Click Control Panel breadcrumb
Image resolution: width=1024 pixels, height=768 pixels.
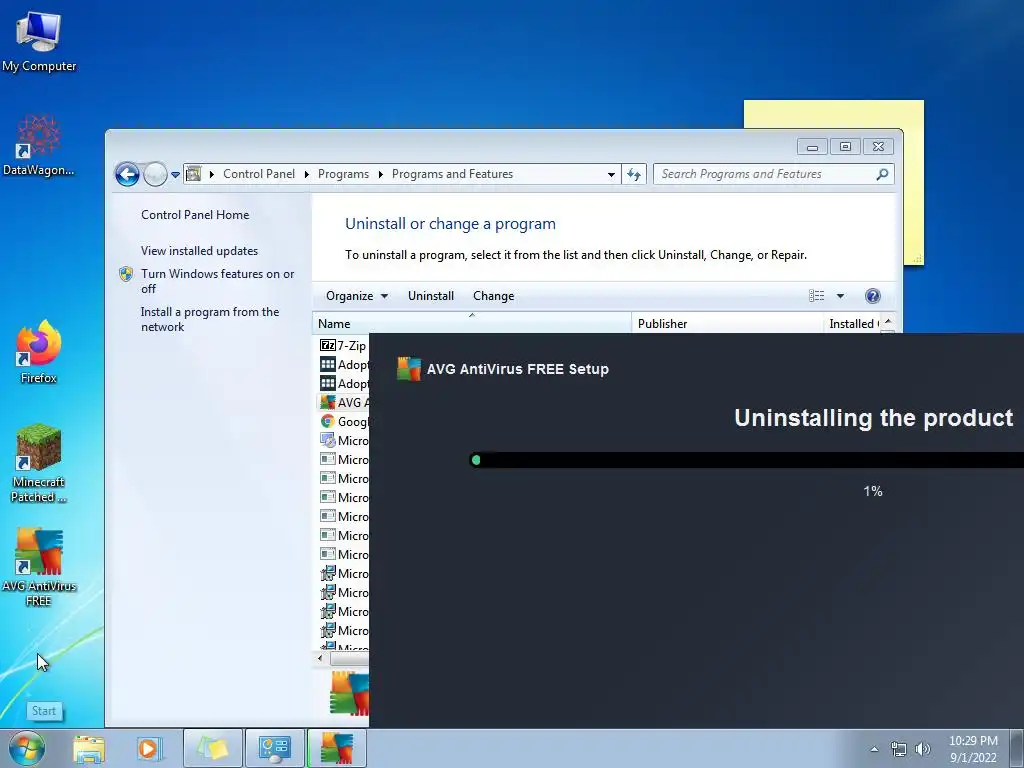[x=259, y=174]
